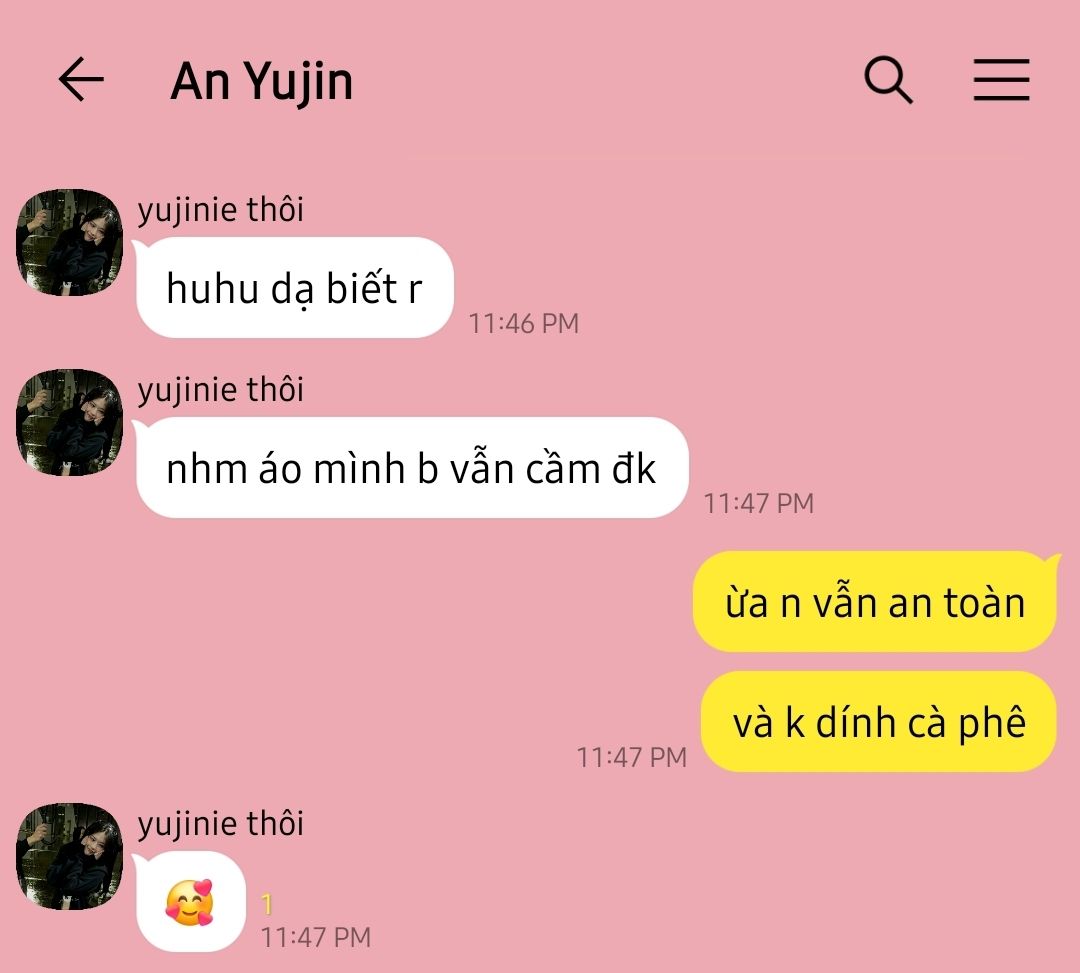
Task: Open avatar beside 'nhm áo mình' message
Action: 70,422
